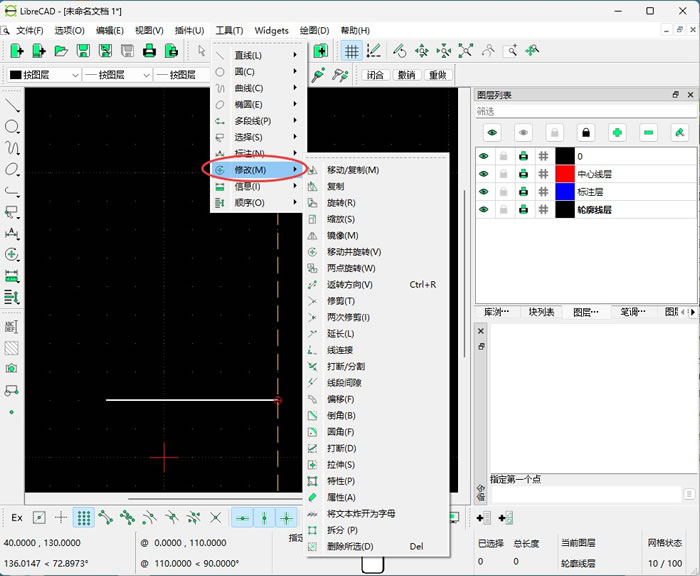The image size is (700, 576).
Task: Select the Line tool in left sidebar
Action: pos(12,105)
